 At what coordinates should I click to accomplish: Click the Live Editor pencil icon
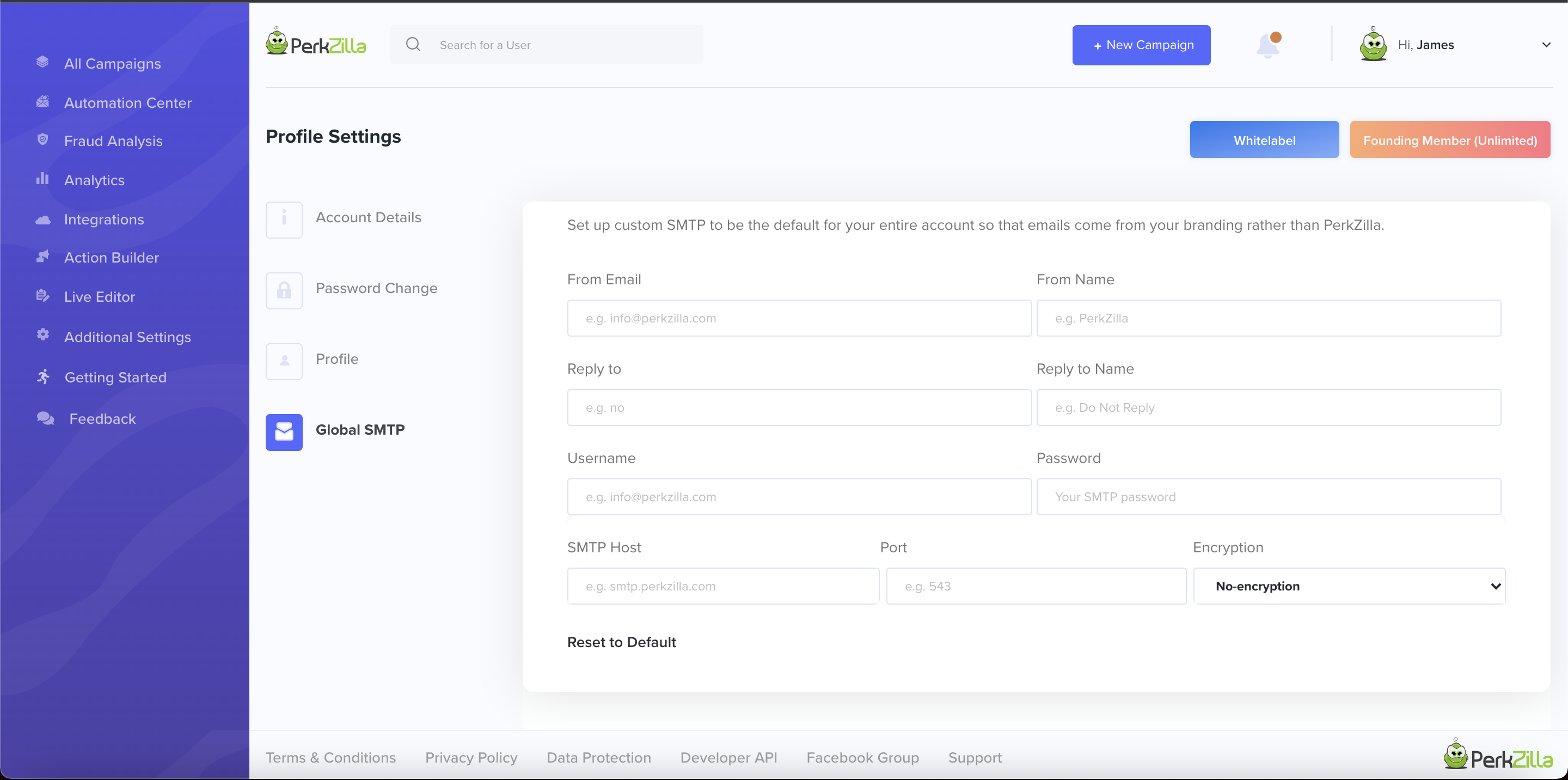42,296
